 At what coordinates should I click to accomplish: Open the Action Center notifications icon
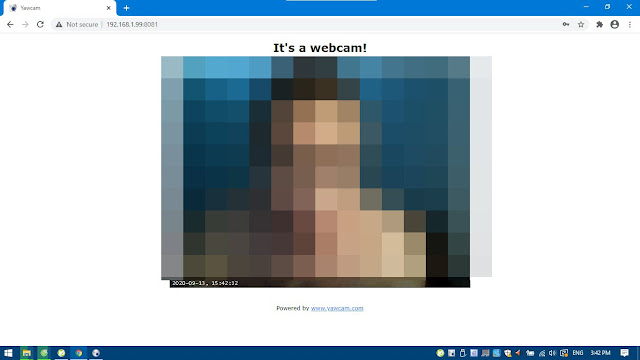(624, 353)
